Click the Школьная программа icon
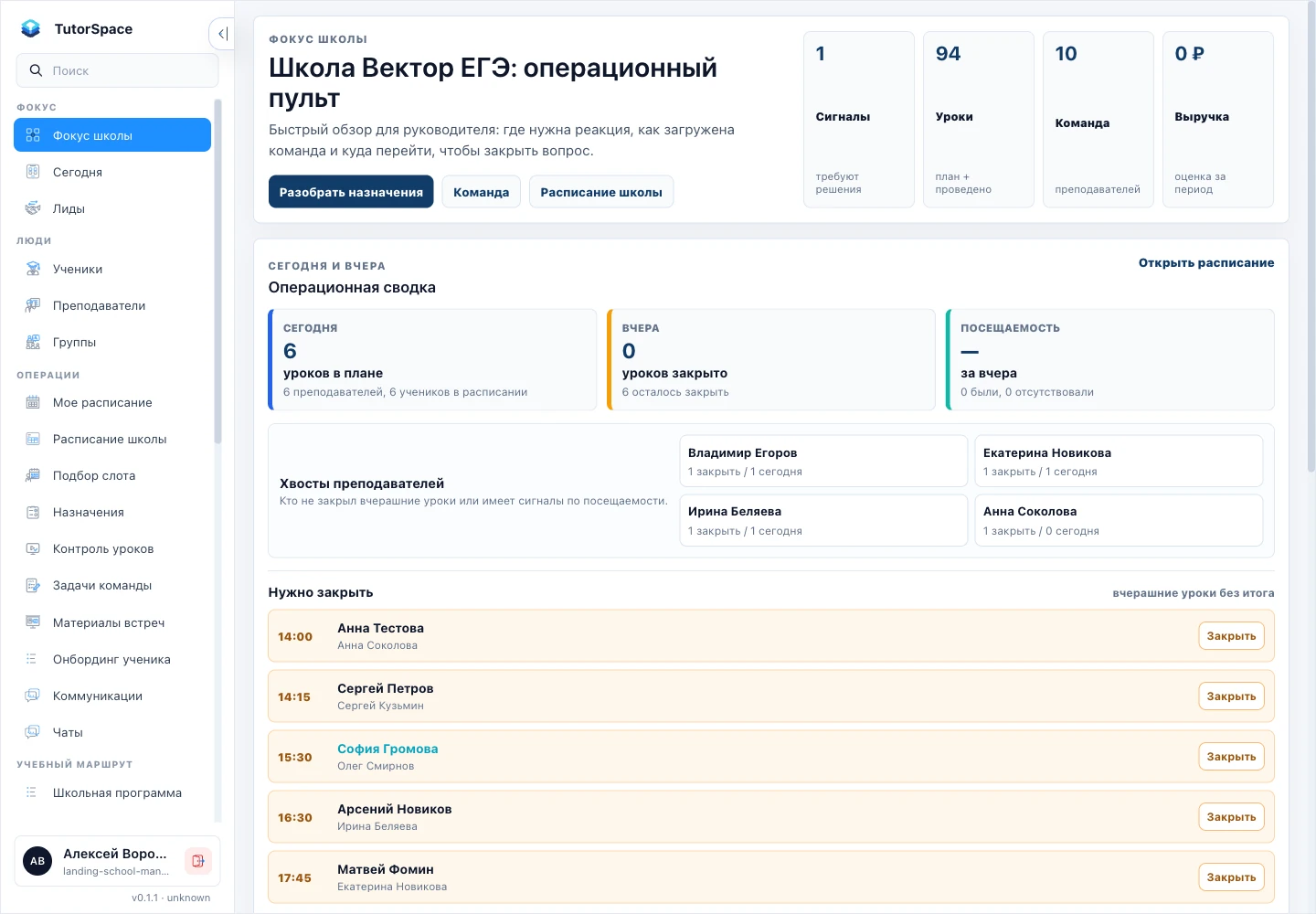 point(33,792)
